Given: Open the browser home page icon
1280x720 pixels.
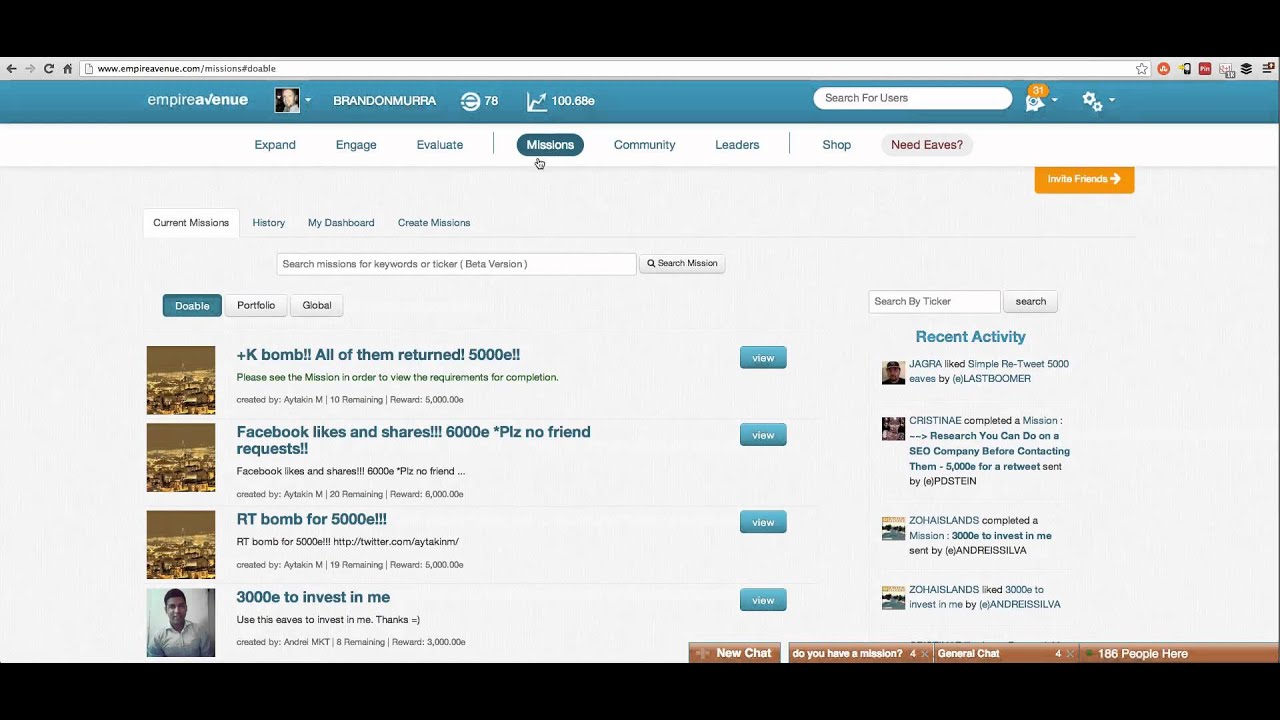Looking at the screenshot, I should tap(67, 69).
